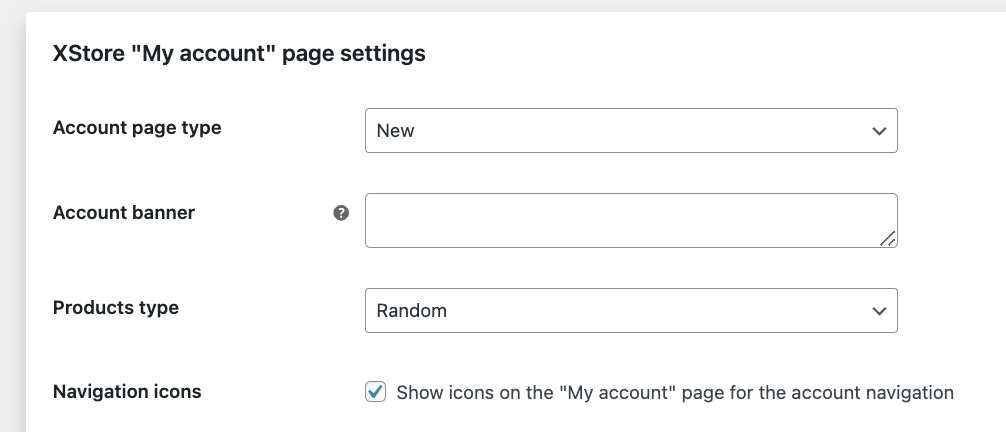Click the "Account page type" field label
The image size is (1006, 432).
137,128
